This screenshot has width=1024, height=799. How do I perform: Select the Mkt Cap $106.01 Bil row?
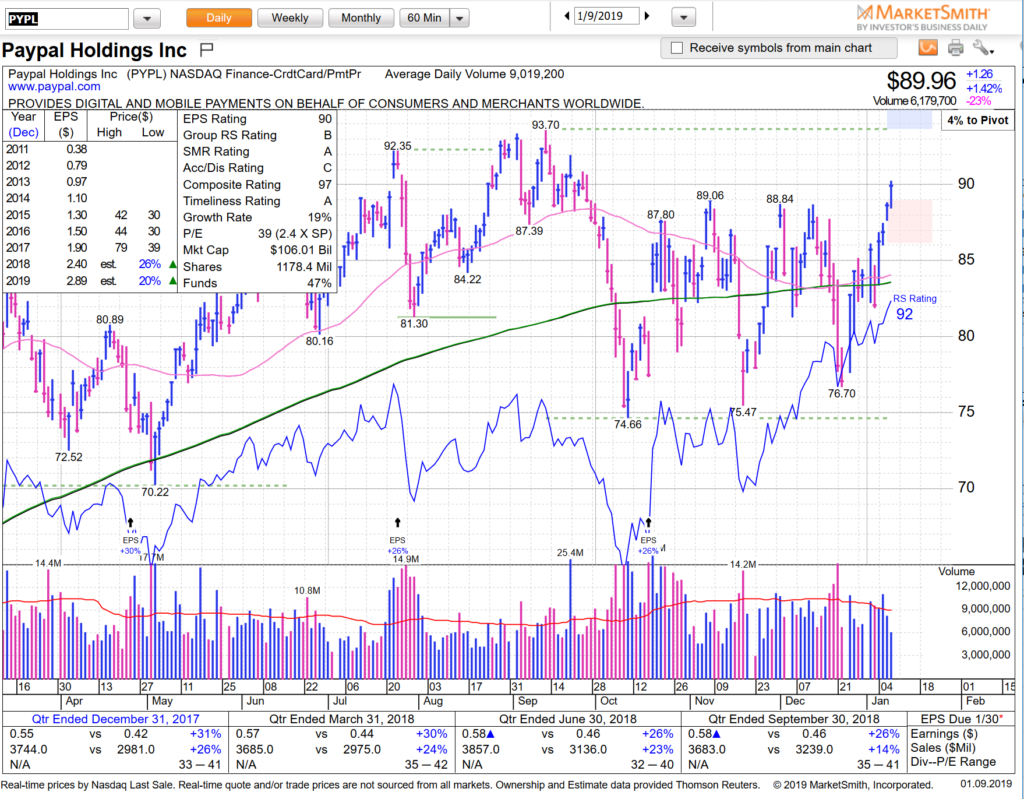point(257,250)
